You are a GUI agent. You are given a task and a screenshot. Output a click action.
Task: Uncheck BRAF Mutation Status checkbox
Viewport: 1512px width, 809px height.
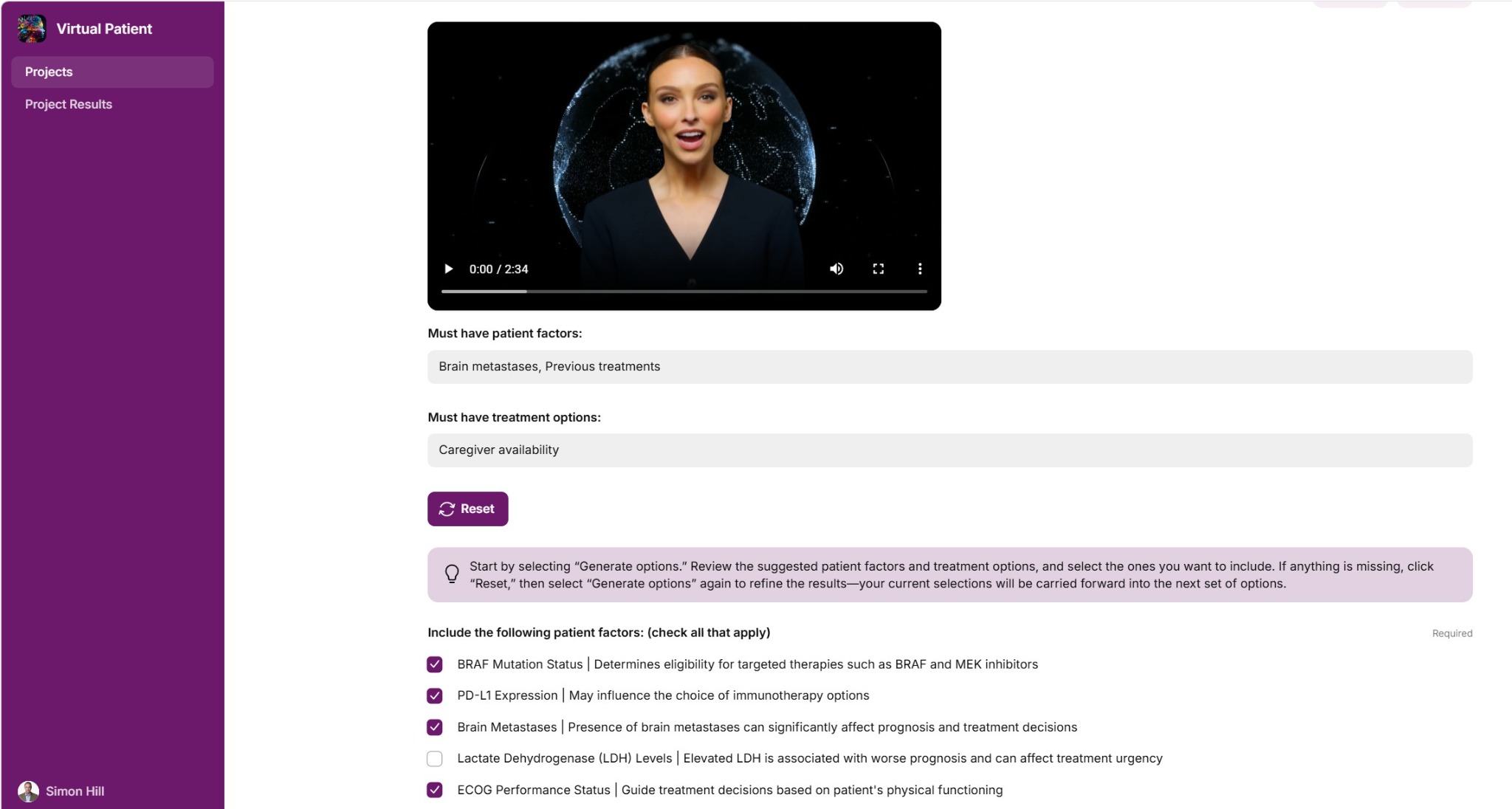tap(435, 664)
